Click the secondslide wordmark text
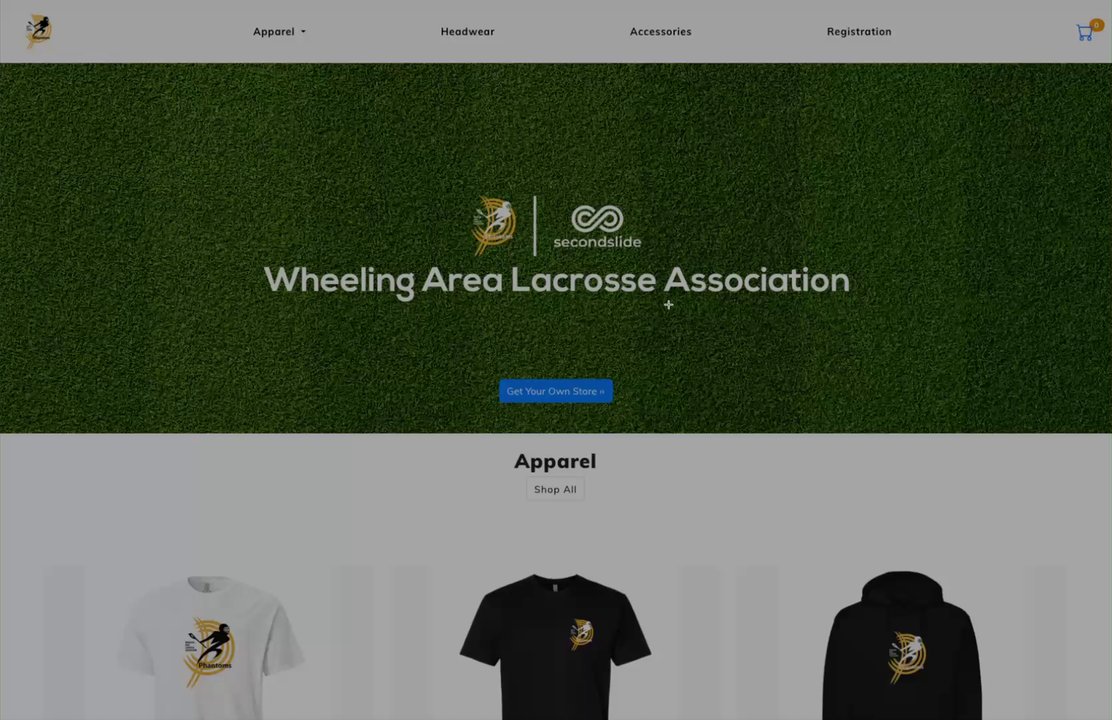The image size is (1112, 720). [x=597, y=242]
